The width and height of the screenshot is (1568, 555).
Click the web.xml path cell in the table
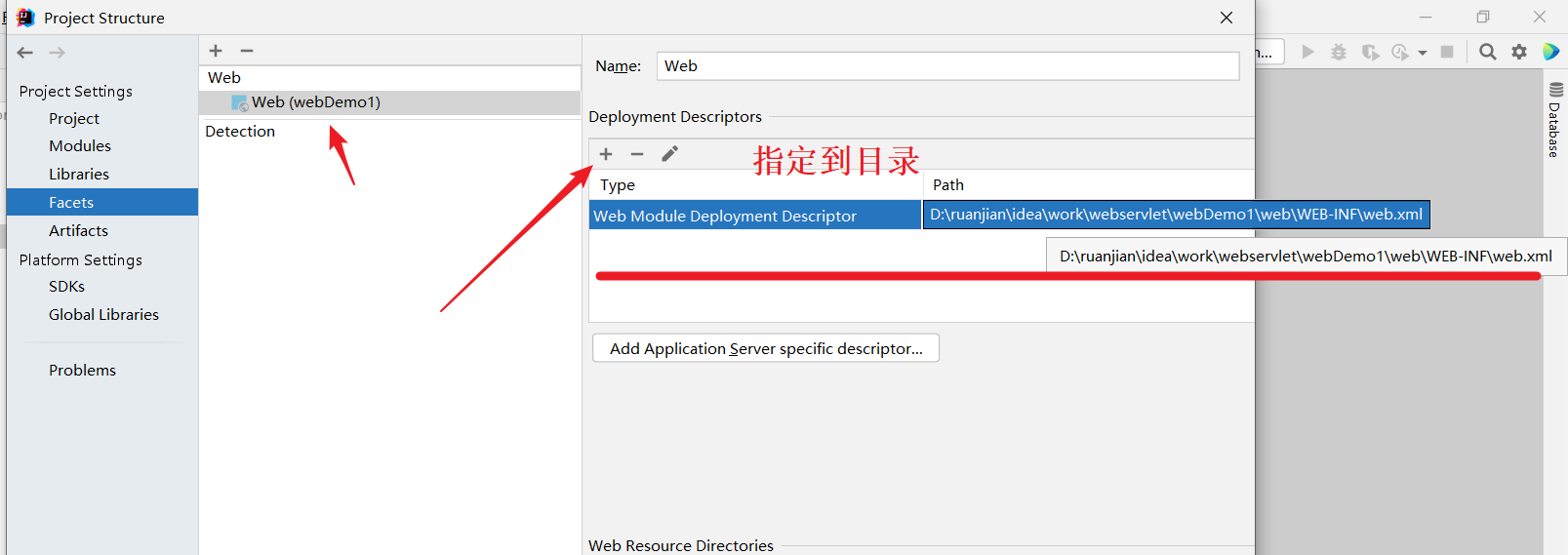[1176, 215]
